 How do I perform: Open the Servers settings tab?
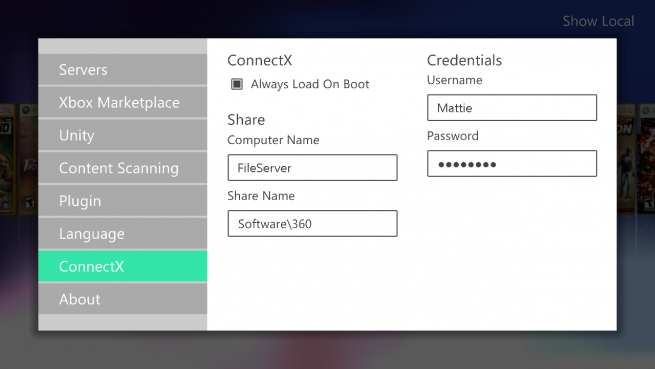point(122,70)
